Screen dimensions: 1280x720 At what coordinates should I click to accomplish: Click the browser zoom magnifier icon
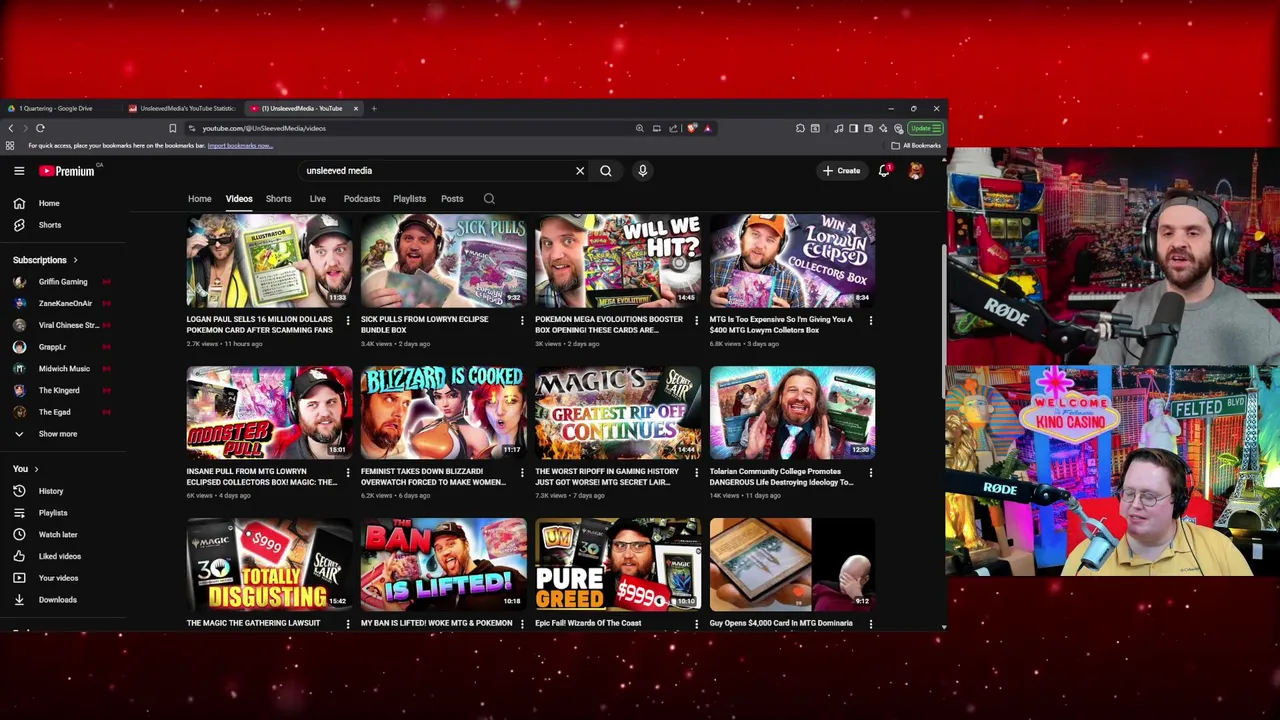point(639,128)
